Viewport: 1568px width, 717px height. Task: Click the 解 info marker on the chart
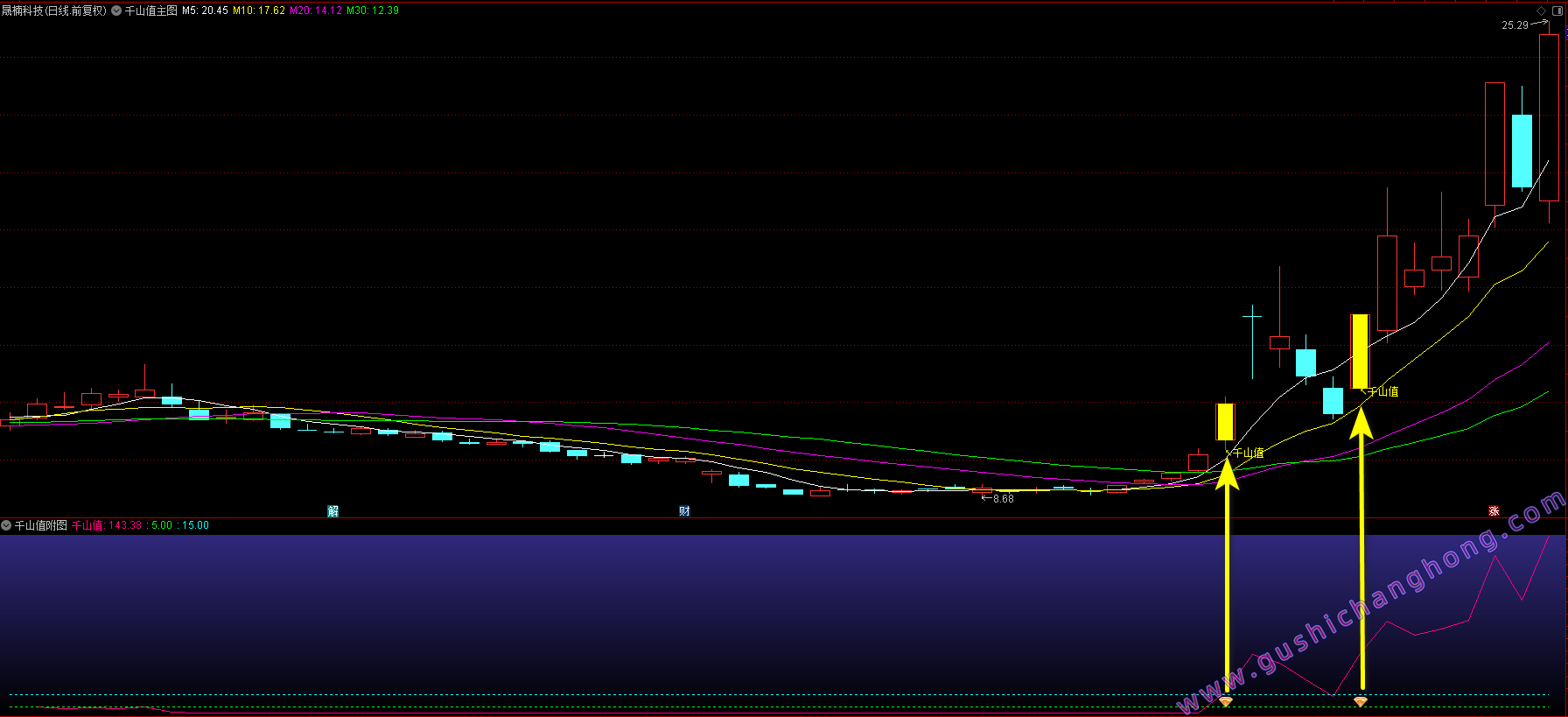tap(333, 511)
